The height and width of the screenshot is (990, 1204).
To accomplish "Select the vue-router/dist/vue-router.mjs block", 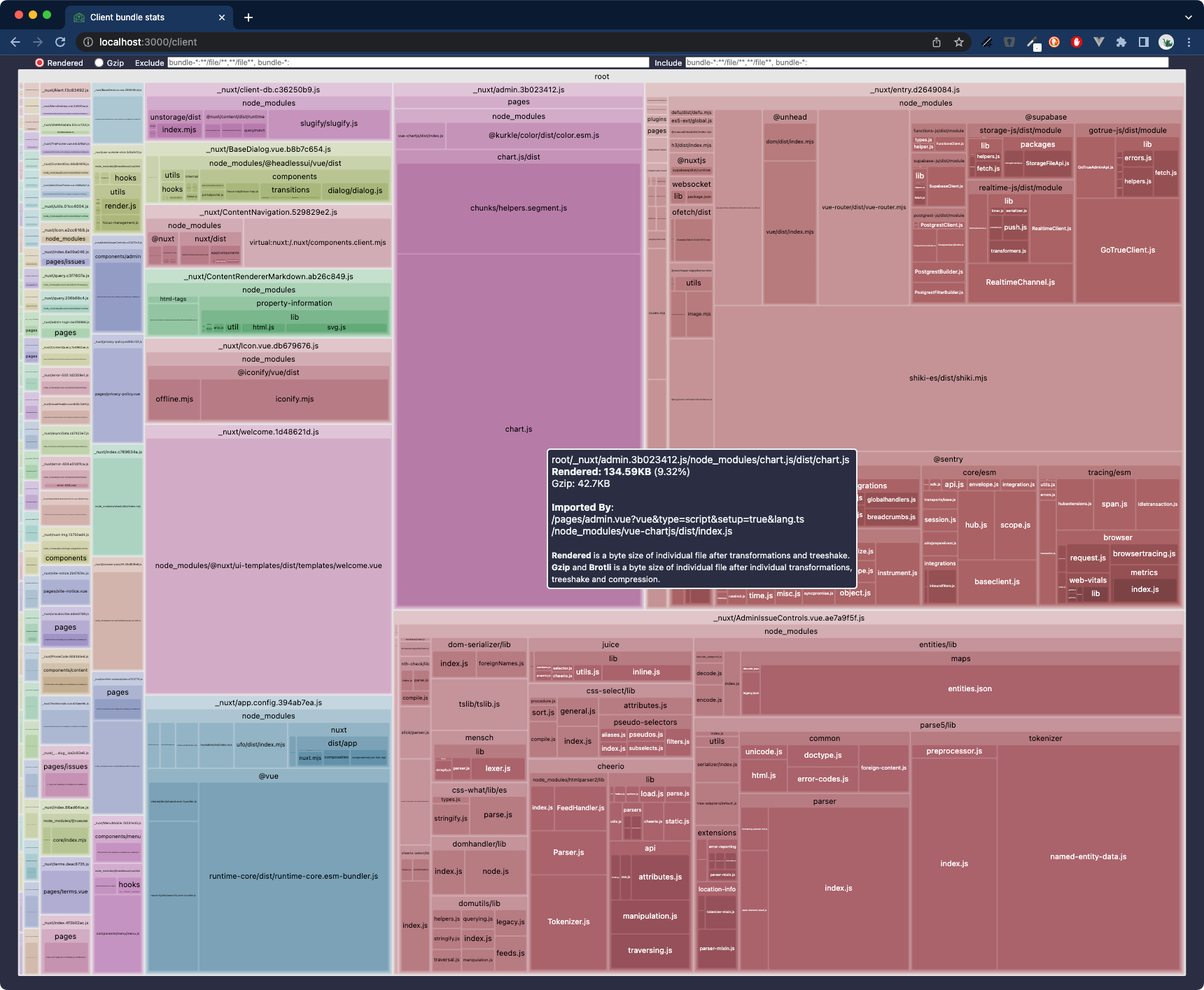I will point(864,207).
